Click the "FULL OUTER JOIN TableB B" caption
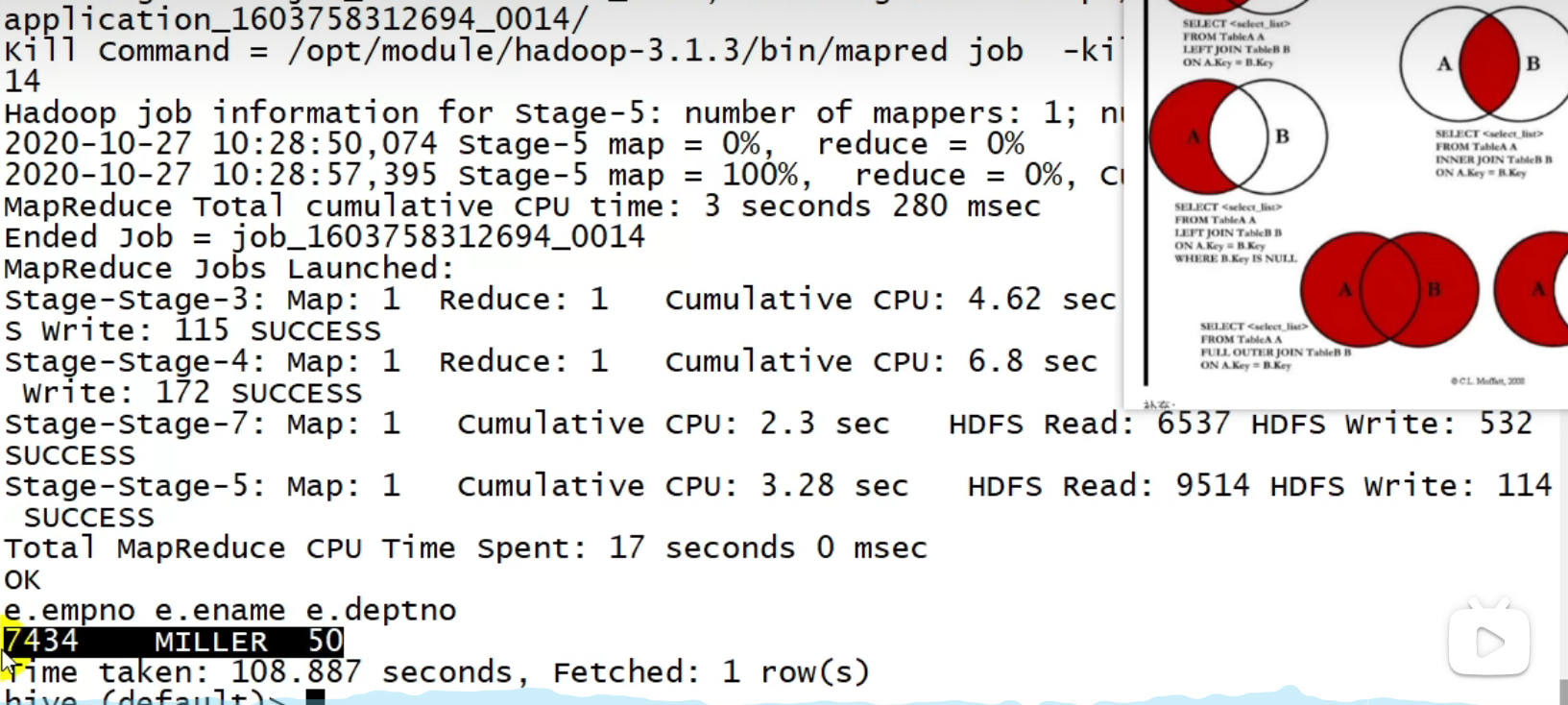Screen dimensions: 1568x705 click(x=1275, y=352)
